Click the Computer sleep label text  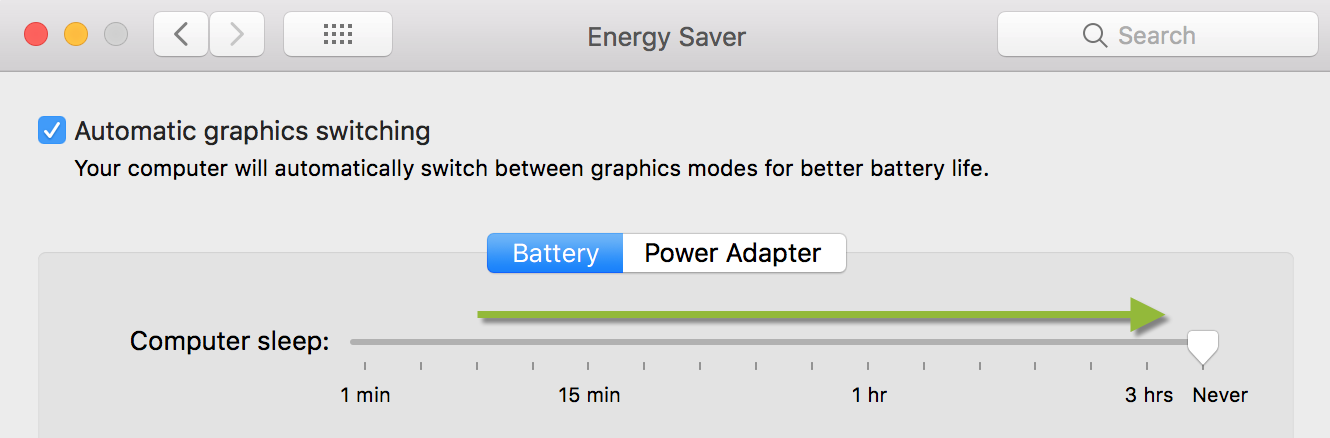pos(230,342)
